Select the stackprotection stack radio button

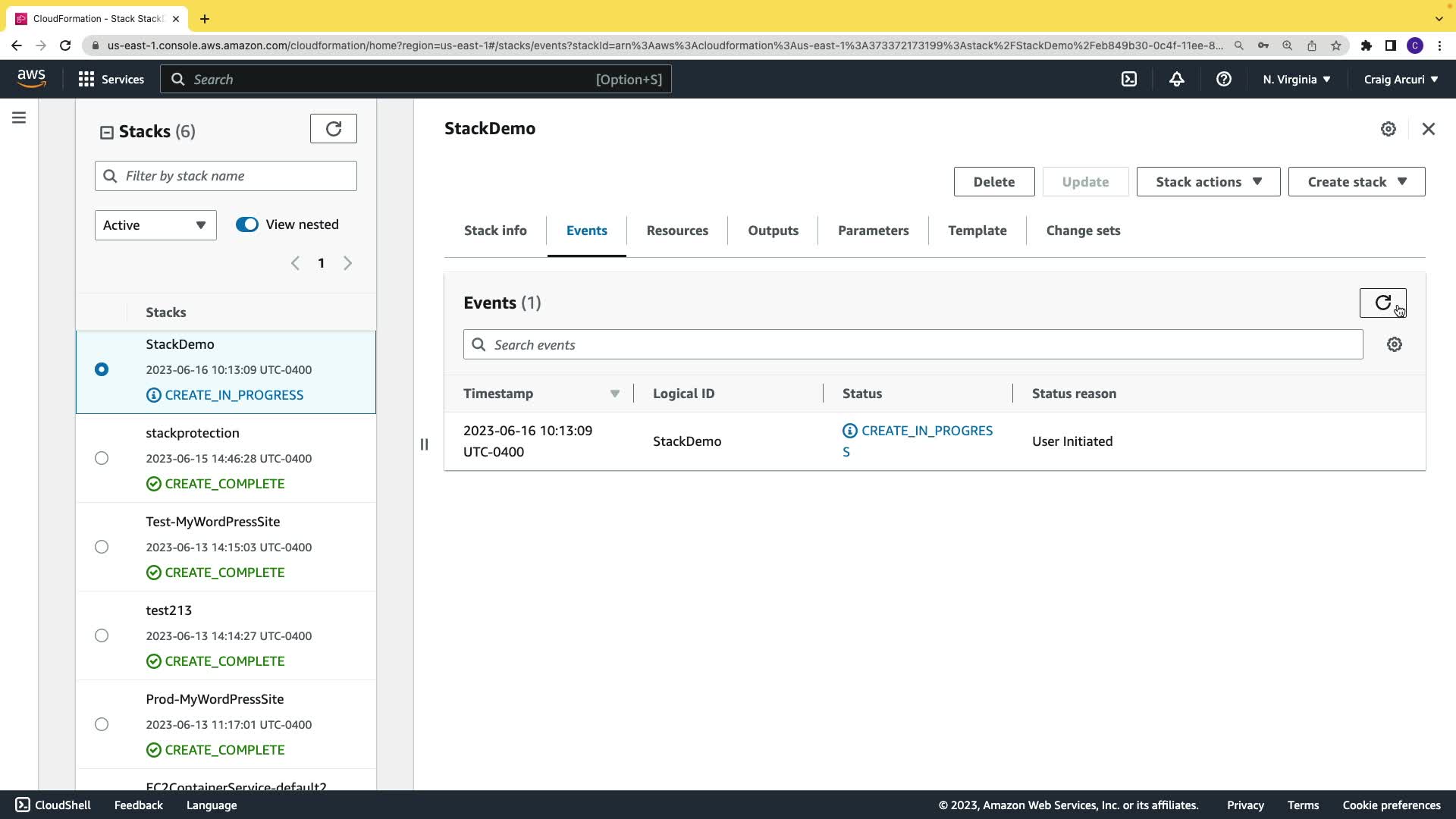point(102,458)
